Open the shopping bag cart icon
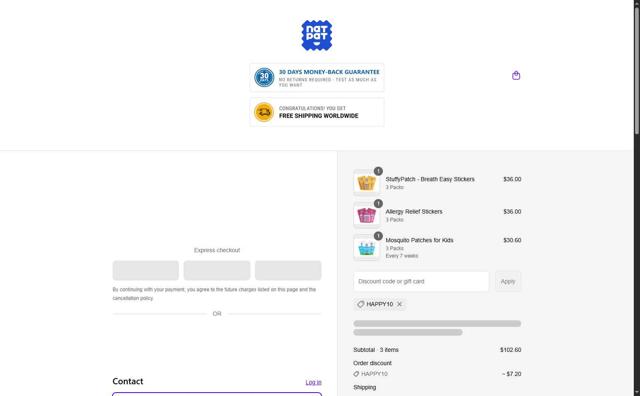Image resolution: width=640 pixels, height=396 pixels. click(516, 76)
